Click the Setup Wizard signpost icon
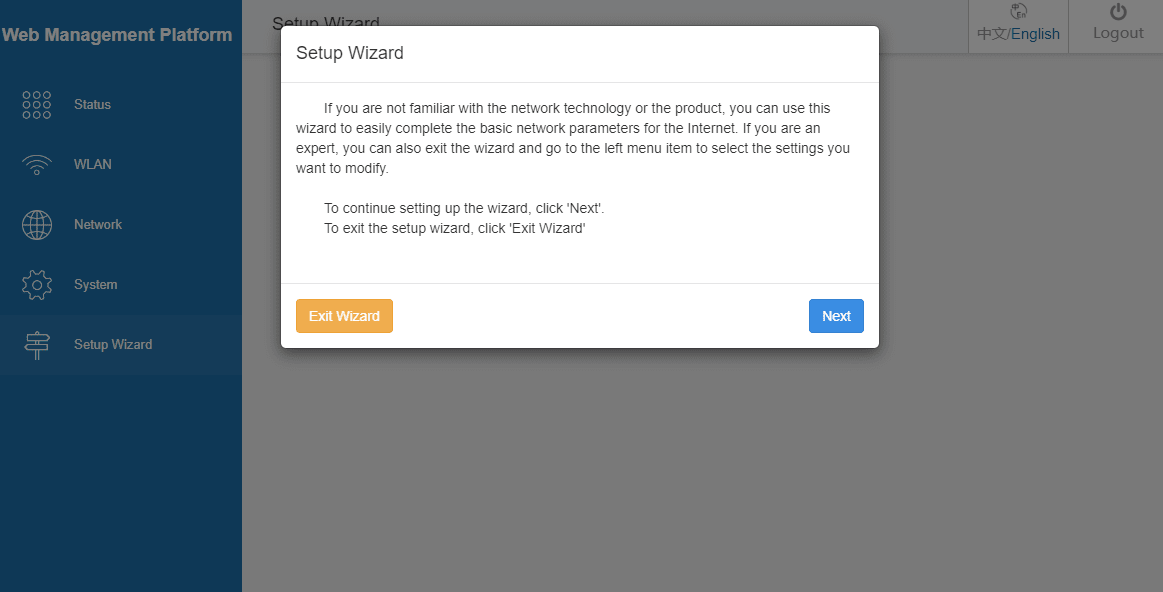 tap(37, 345)
